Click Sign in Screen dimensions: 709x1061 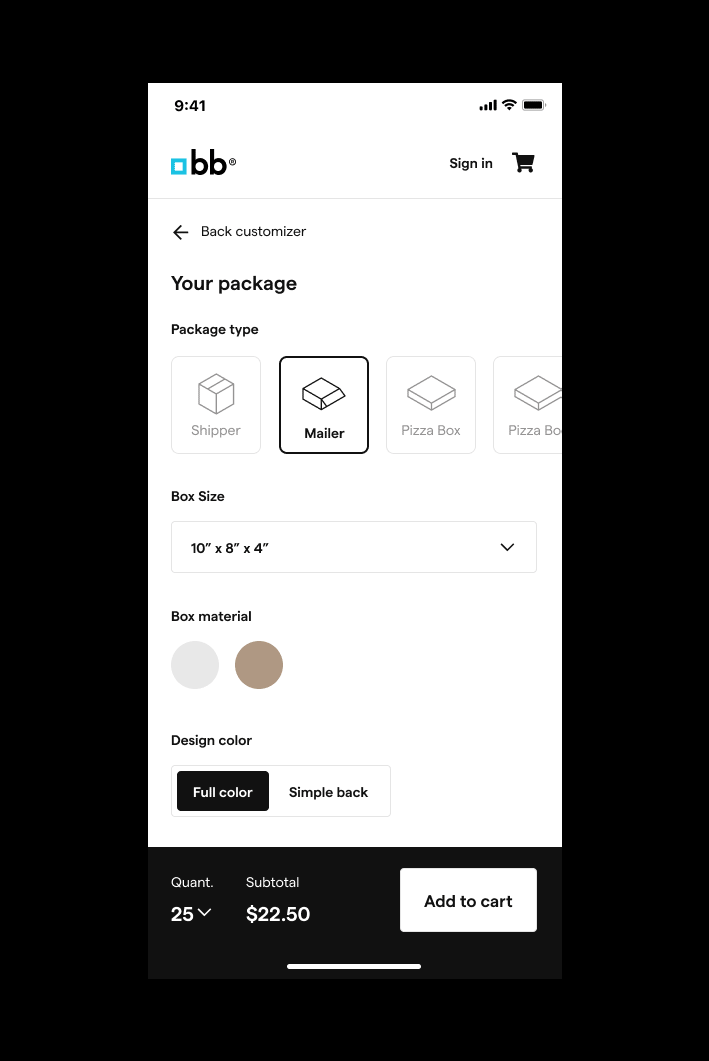(x=471, y=163)
